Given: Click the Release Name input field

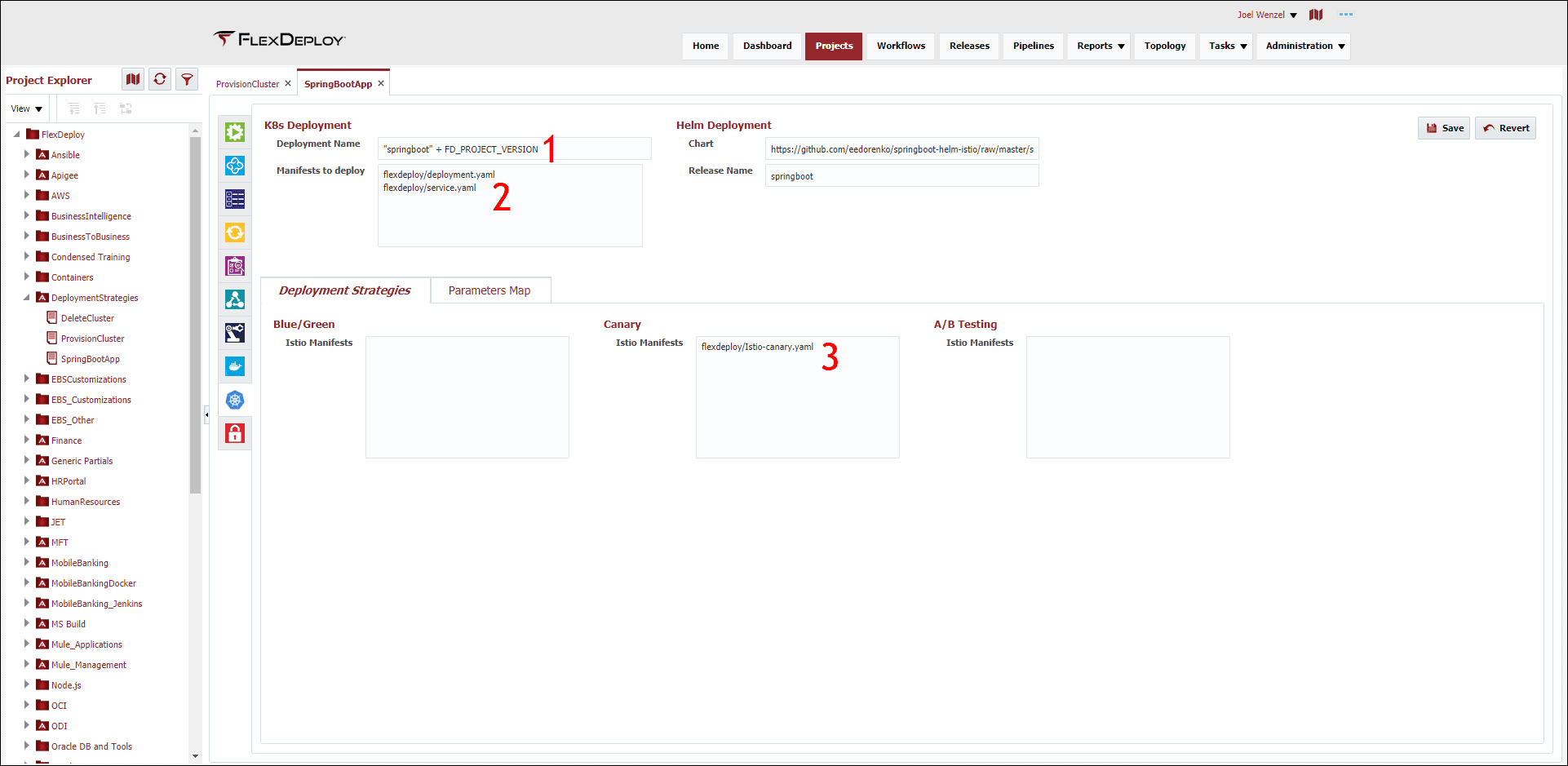Looking at the screenshot, I should point(901,176).
